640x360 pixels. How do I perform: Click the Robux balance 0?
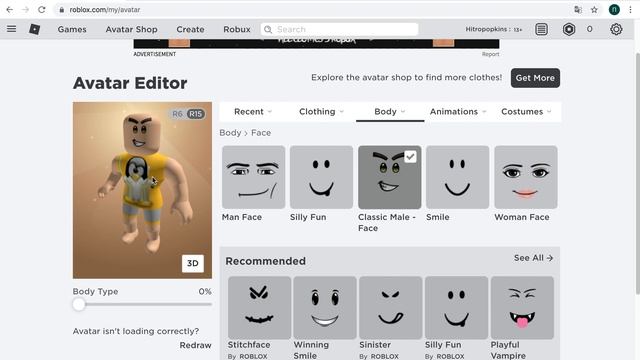pos(589,29)
